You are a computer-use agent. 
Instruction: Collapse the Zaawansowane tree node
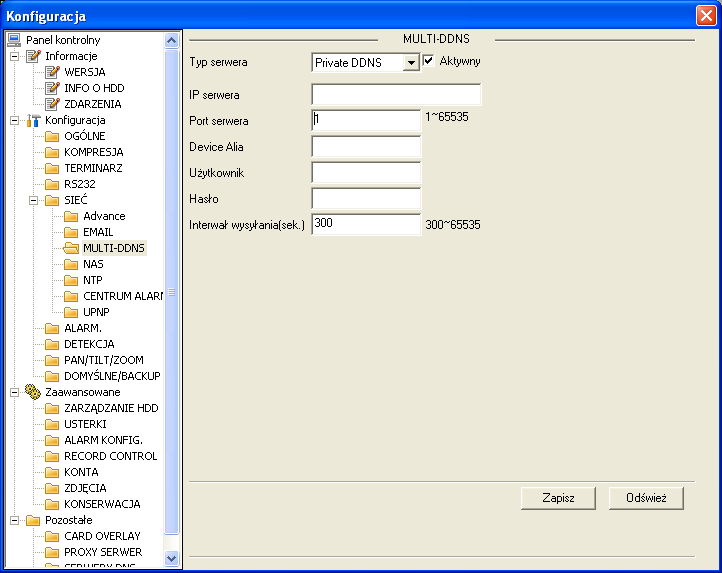[15, 392]
